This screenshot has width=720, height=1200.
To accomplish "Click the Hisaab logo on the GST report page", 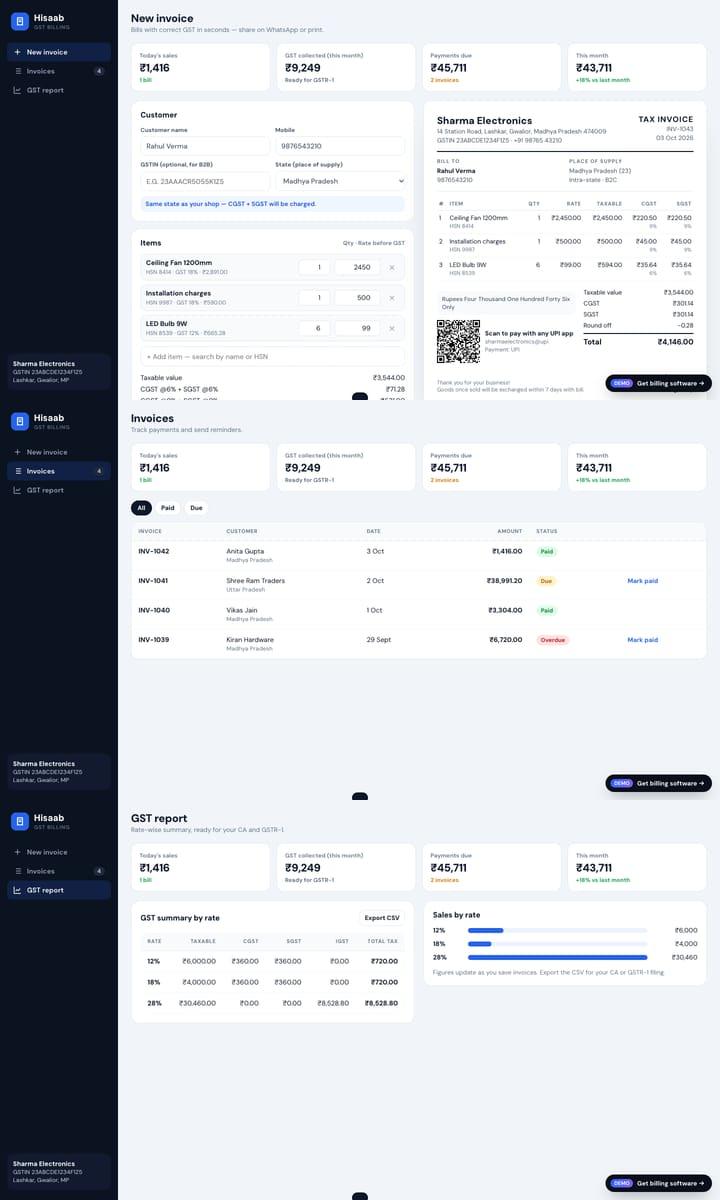I will pyautogui.click(x=19, y=821).
